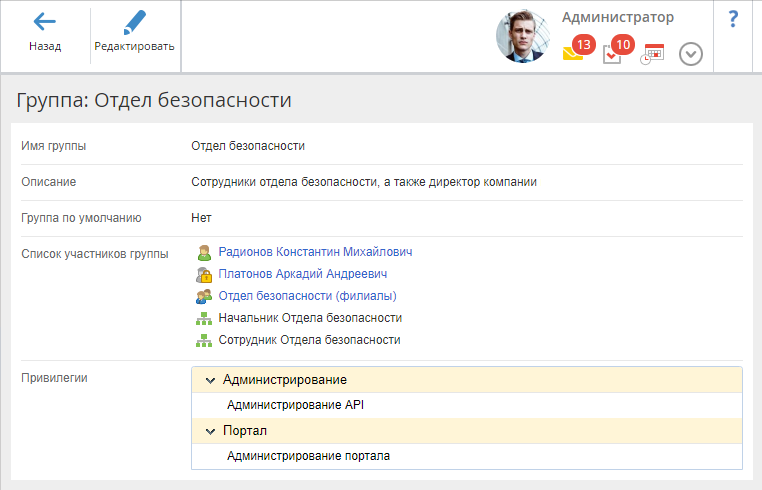Click org-chart icon beside Сотрудник Отдела безопасности

click(204, 340)
